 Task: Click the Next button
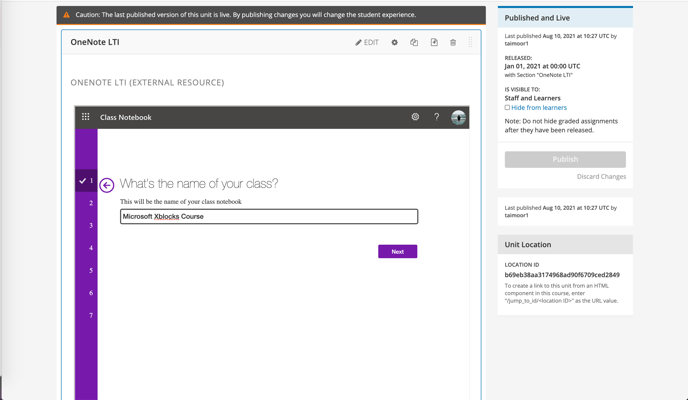tap(398, 251)
